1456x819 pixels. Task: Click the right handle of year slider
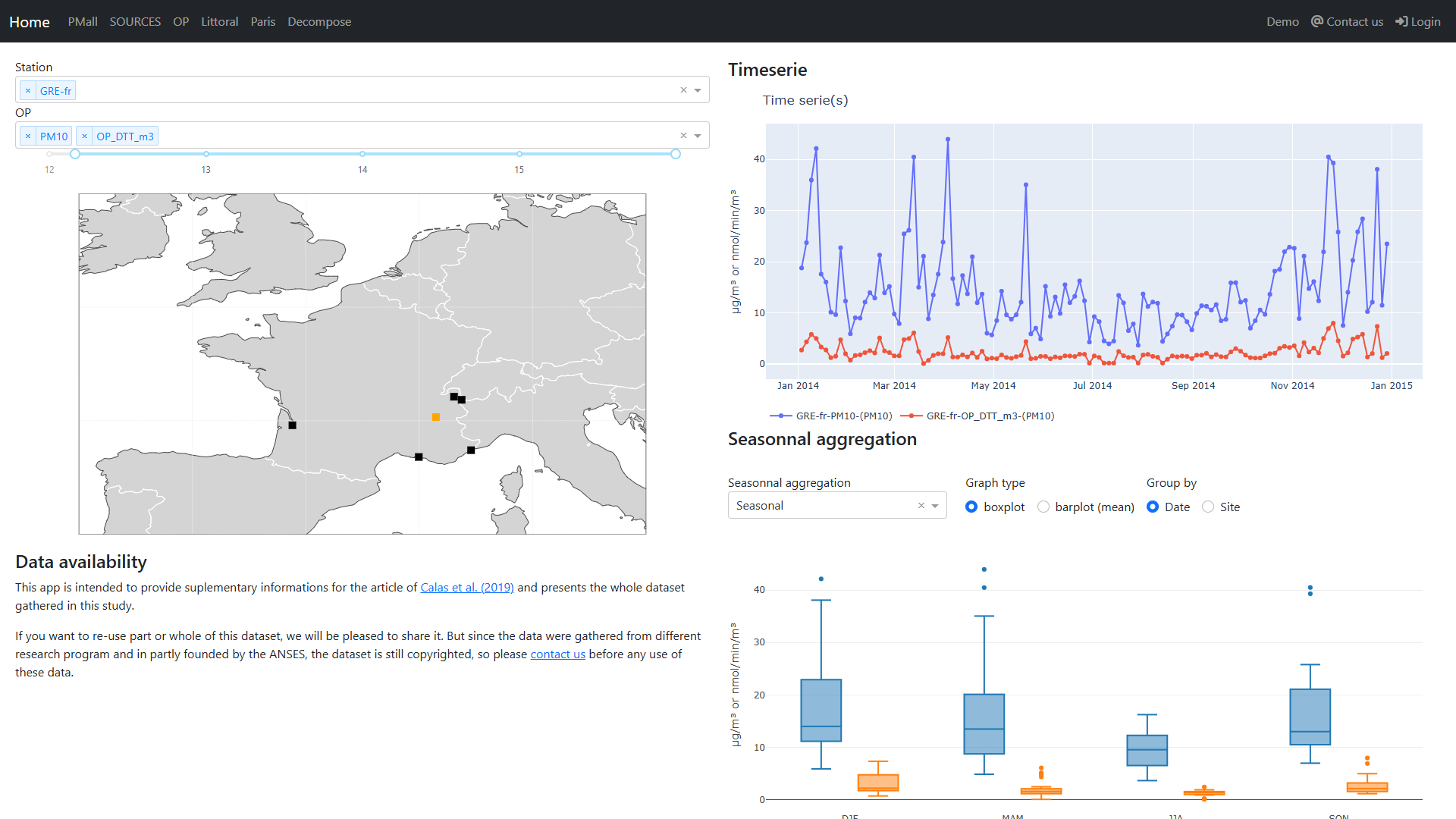(x=676, y=154)
